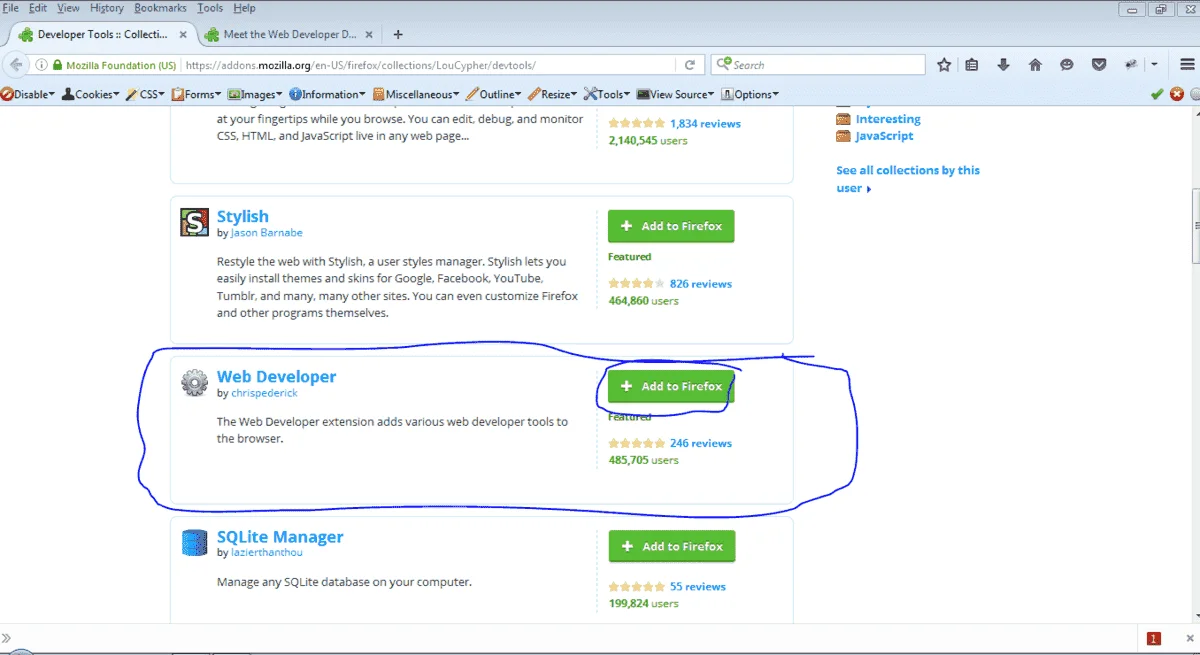1200x655 pixels.
Task: Open the Bookmarks menu
Action: (x=160, y=8)
